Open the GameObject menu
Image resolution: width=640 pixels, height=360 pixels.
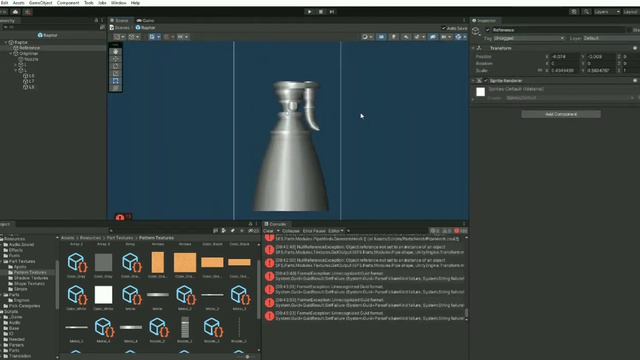pos(40,3)
